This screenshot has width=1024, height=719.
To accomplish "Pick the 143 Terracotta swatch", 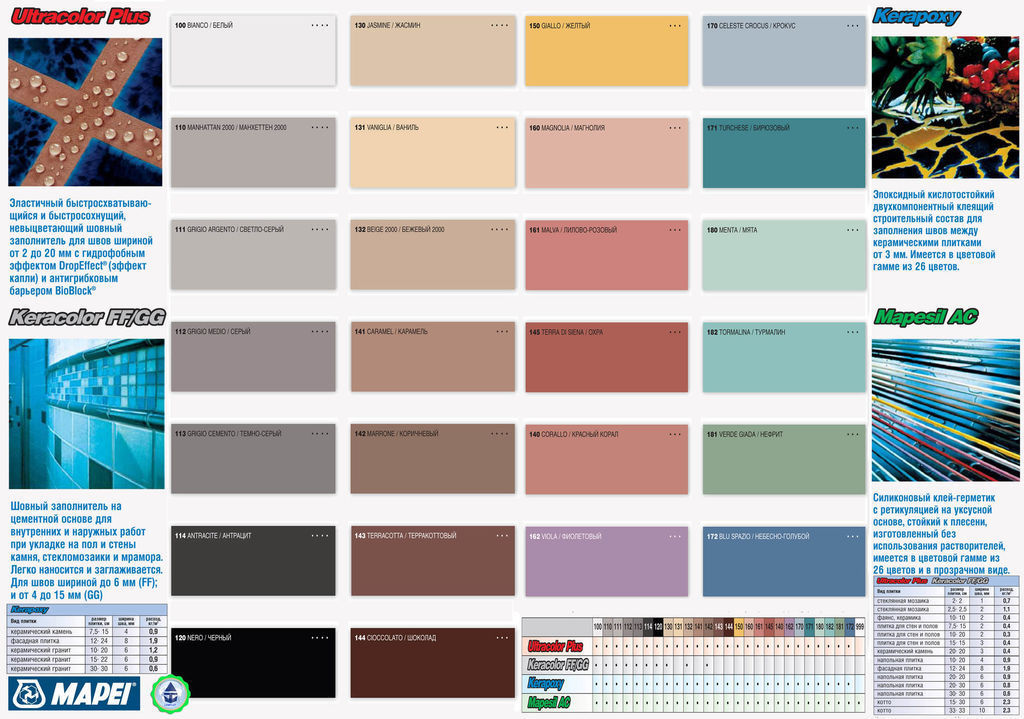I will click(432, 560).
